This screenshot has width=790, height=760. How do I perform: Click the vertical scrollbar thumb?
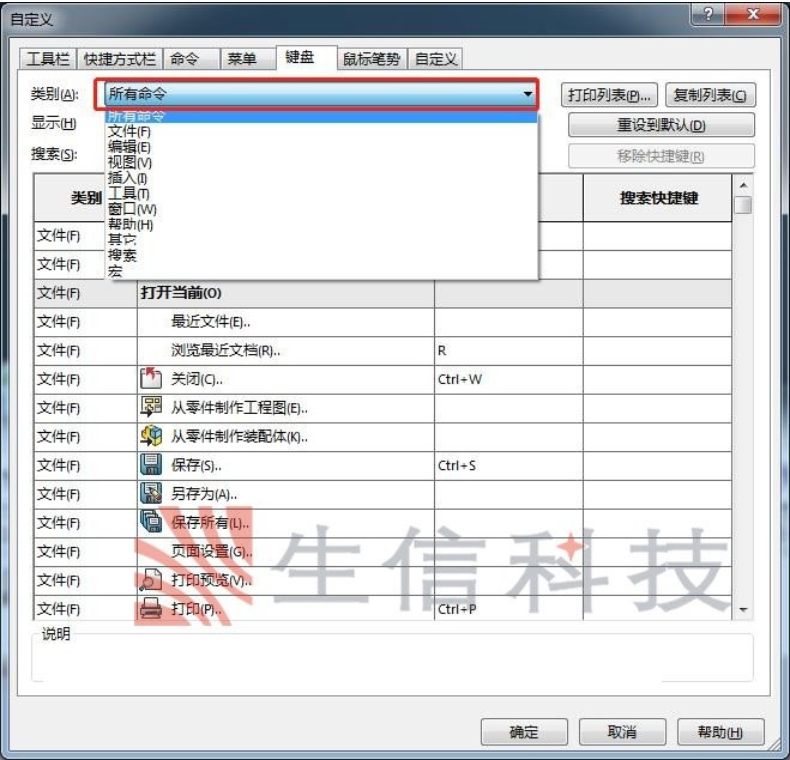[743, 206]
